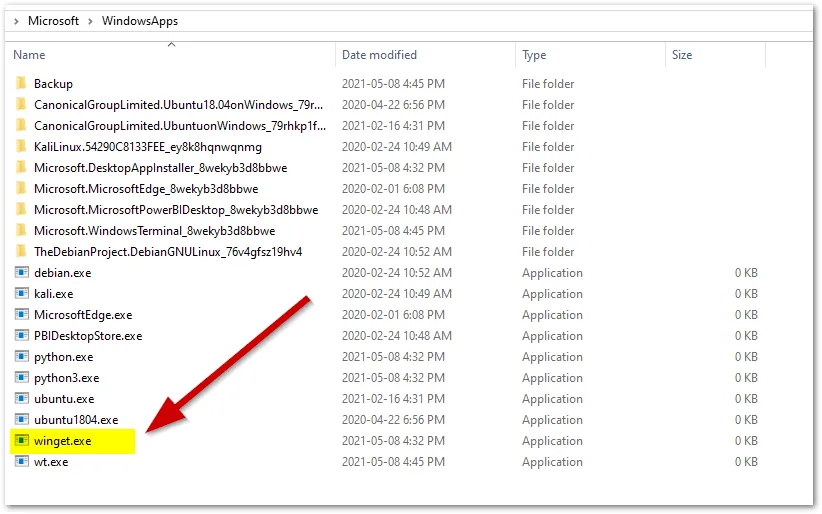
Task: Click the Application type for winget.exe
Action: [552, 441]
